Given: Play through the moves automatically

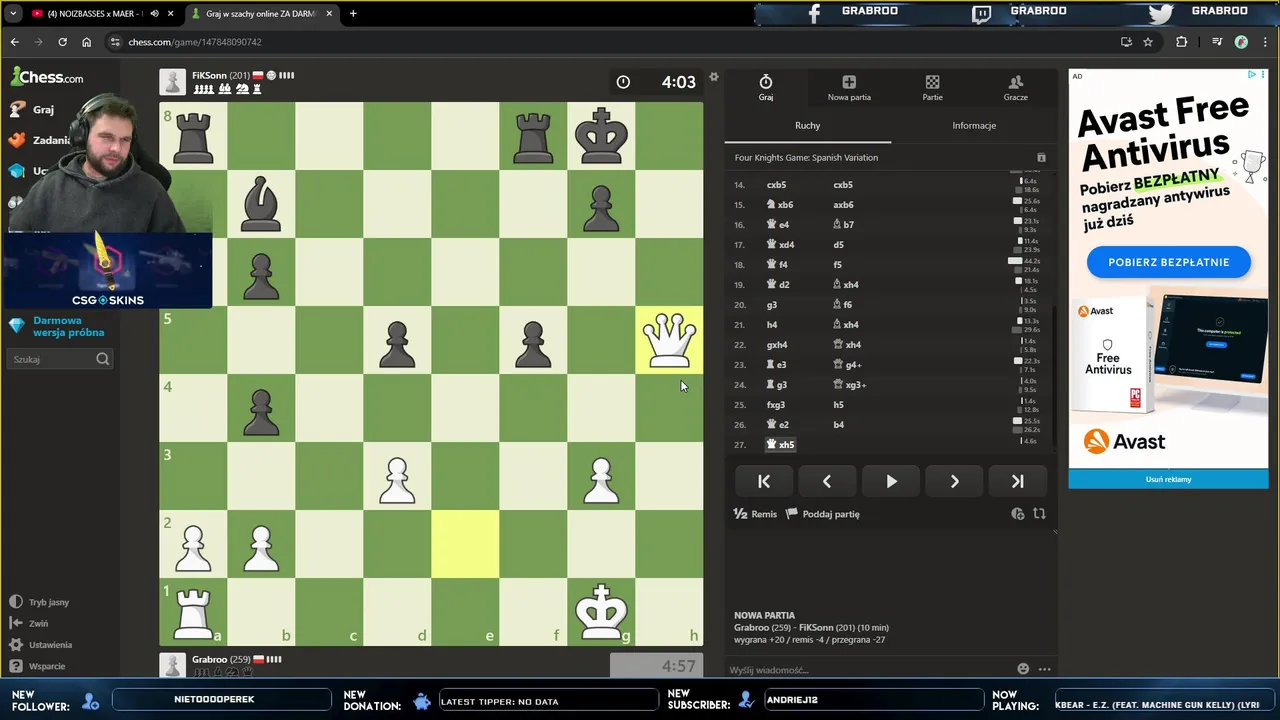Looking at the screenshot, I should (x=891, y=481).
